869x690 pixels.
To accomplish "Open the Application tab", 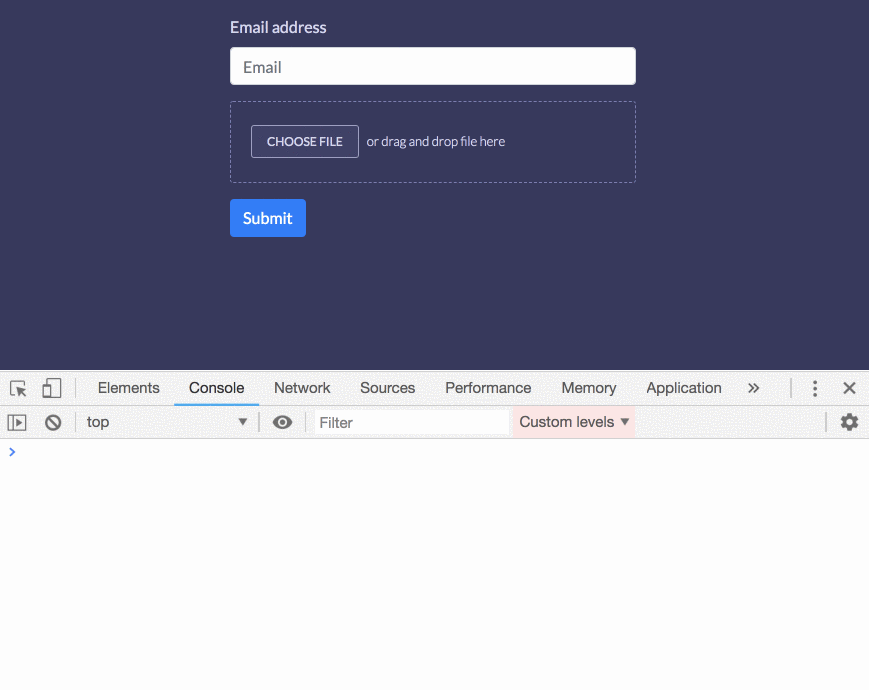I will pyautogui.click(x=684, y=388).
